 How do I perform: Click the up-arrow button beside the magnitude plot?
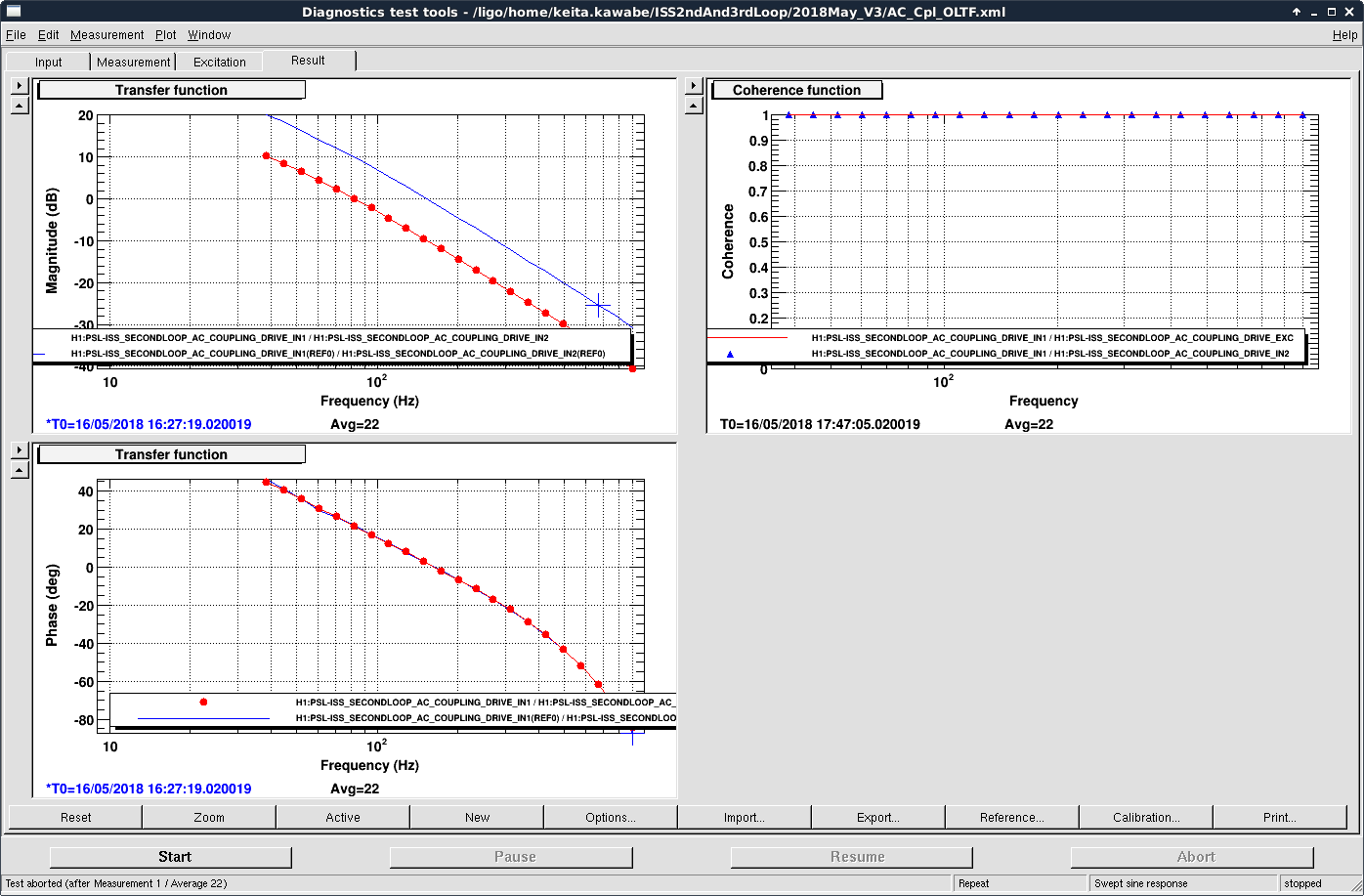pyautogui.click(x=19, y=106)
